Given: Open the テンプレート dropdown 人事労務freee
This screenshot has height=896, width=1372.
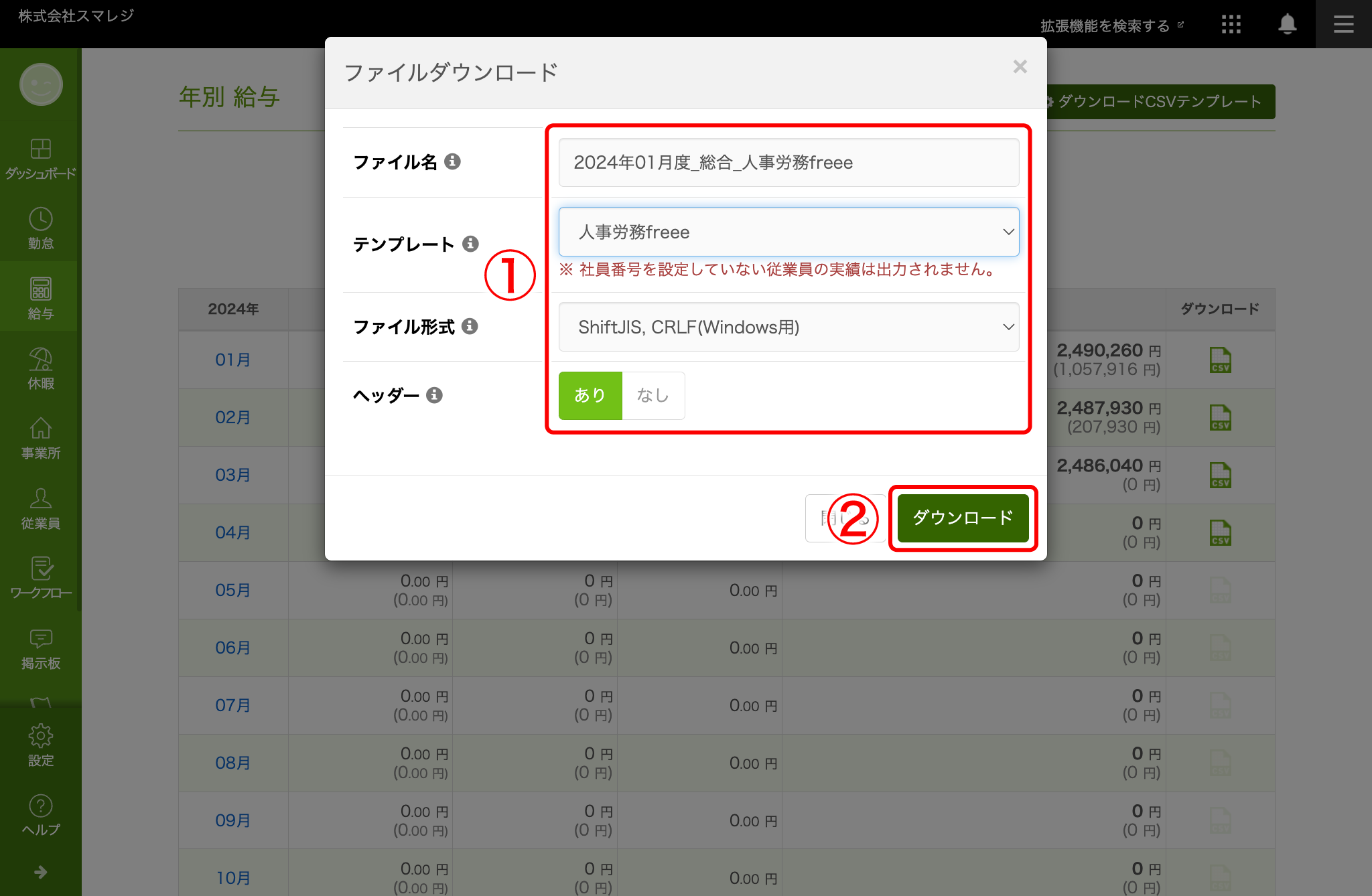Looking at the screenshot, I should point(788,232).
